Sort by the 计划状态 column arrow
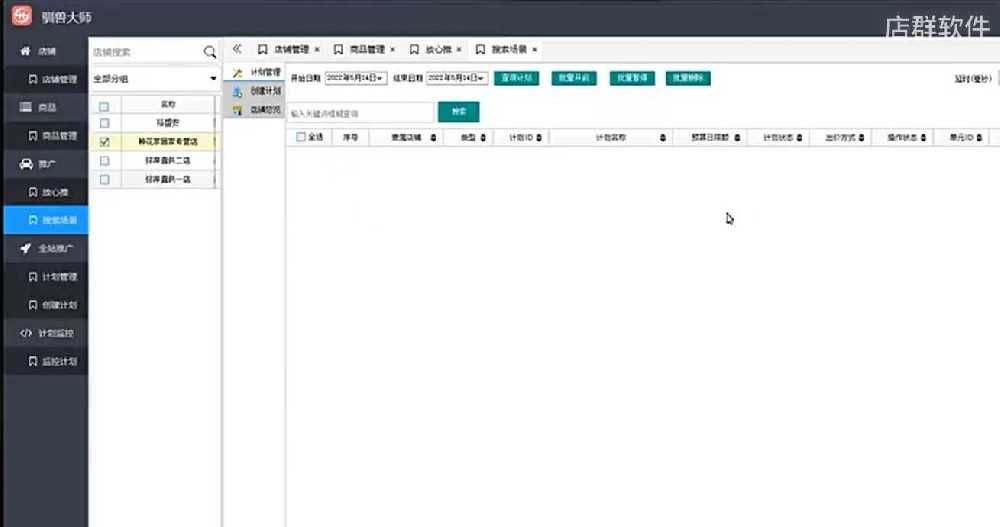 (x=799, y=137)
